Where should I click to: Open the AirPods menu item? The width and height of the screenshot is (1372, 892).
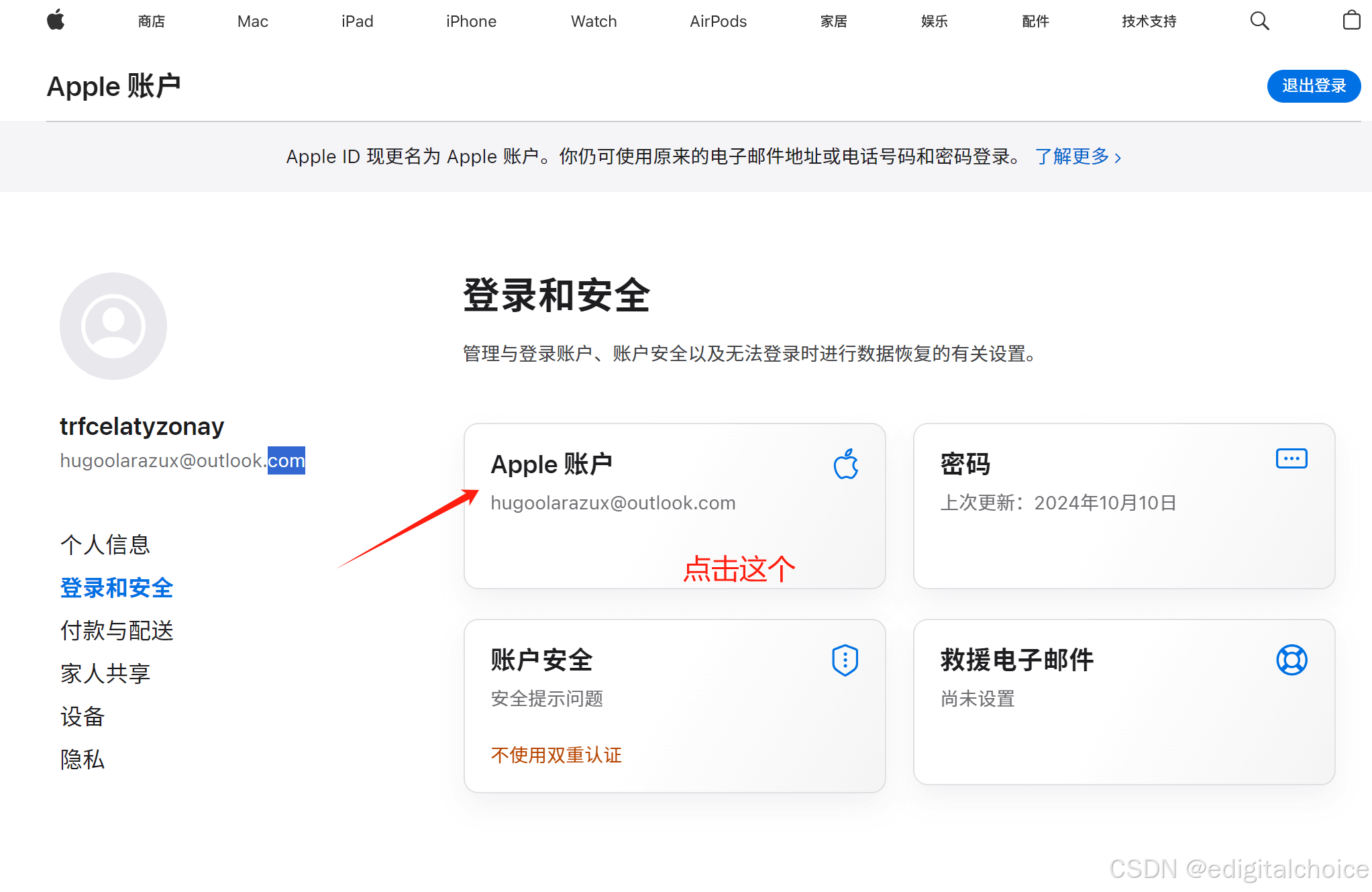click(x=718, y=21)
